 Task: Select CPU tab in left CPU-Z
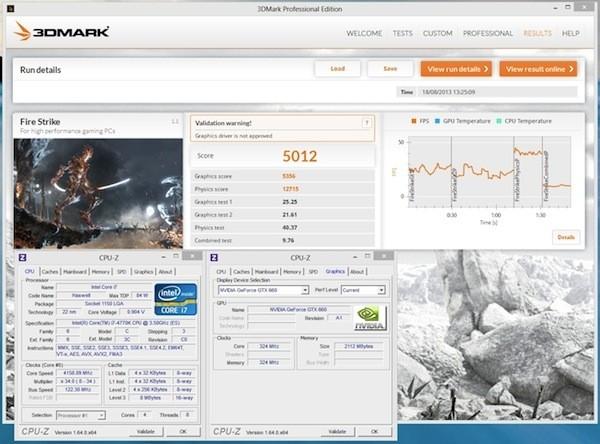point(29,271)
